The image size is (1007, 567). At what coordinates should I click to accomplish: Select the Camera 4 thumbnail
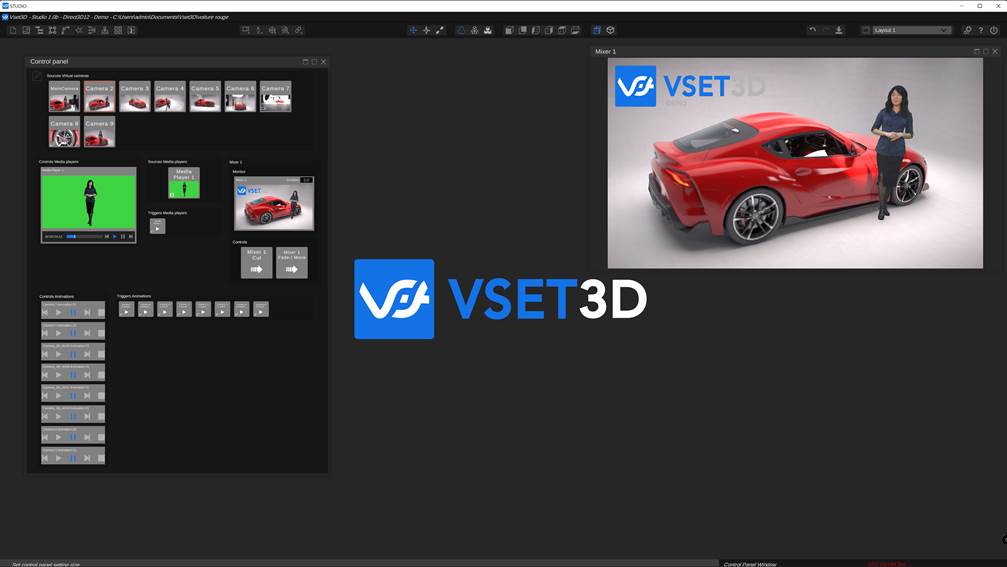[x=170, y=96]
